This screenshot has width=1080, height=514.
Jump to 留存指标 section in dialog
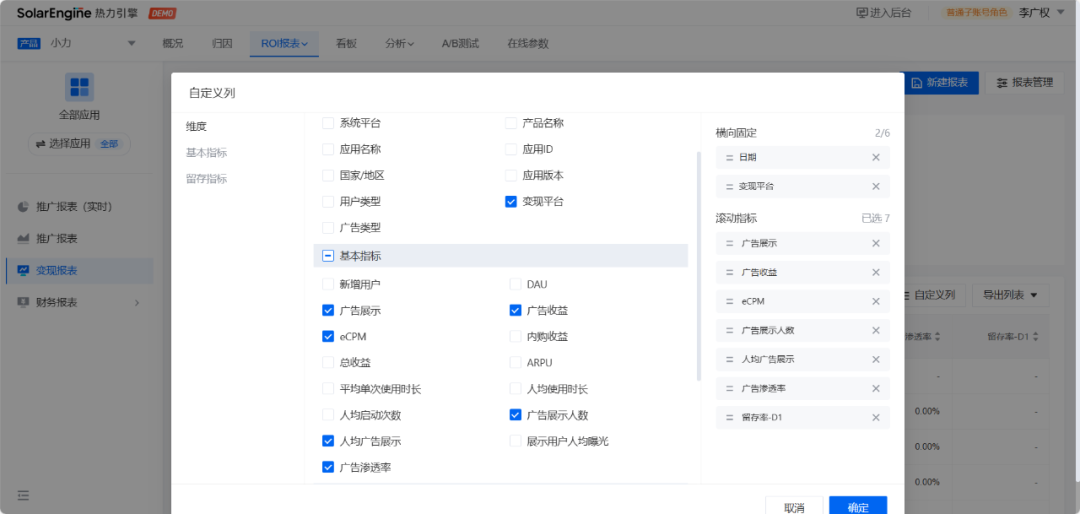coord(206,179)
